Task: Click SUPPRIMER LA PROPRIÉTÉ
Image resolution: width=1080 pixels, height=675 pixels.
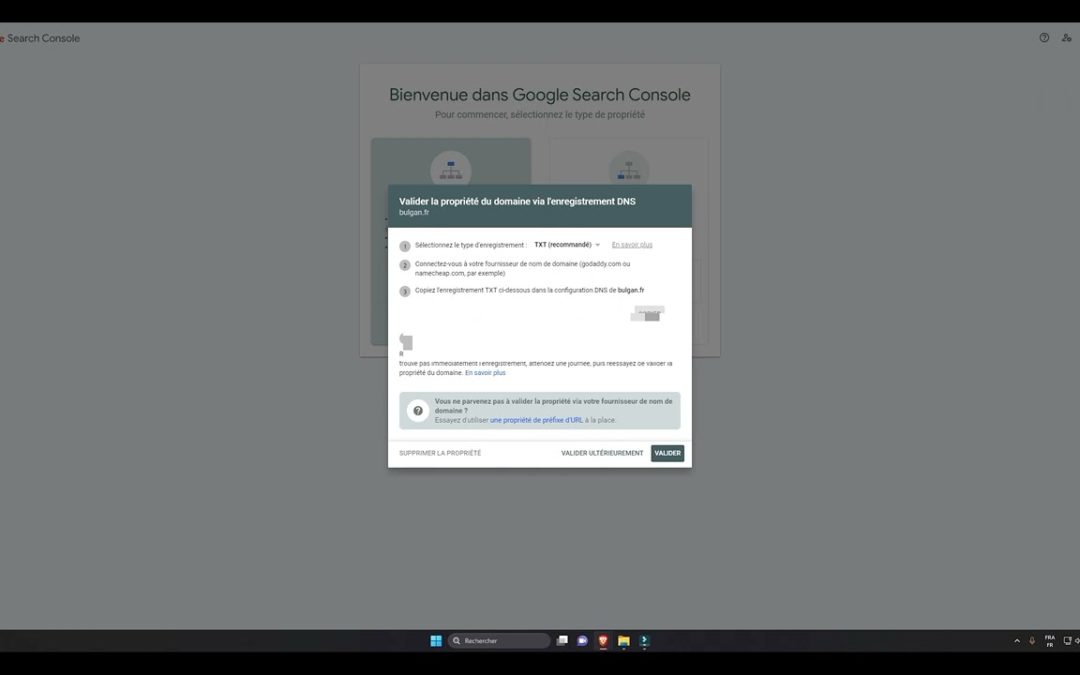Action: [440, 453]
